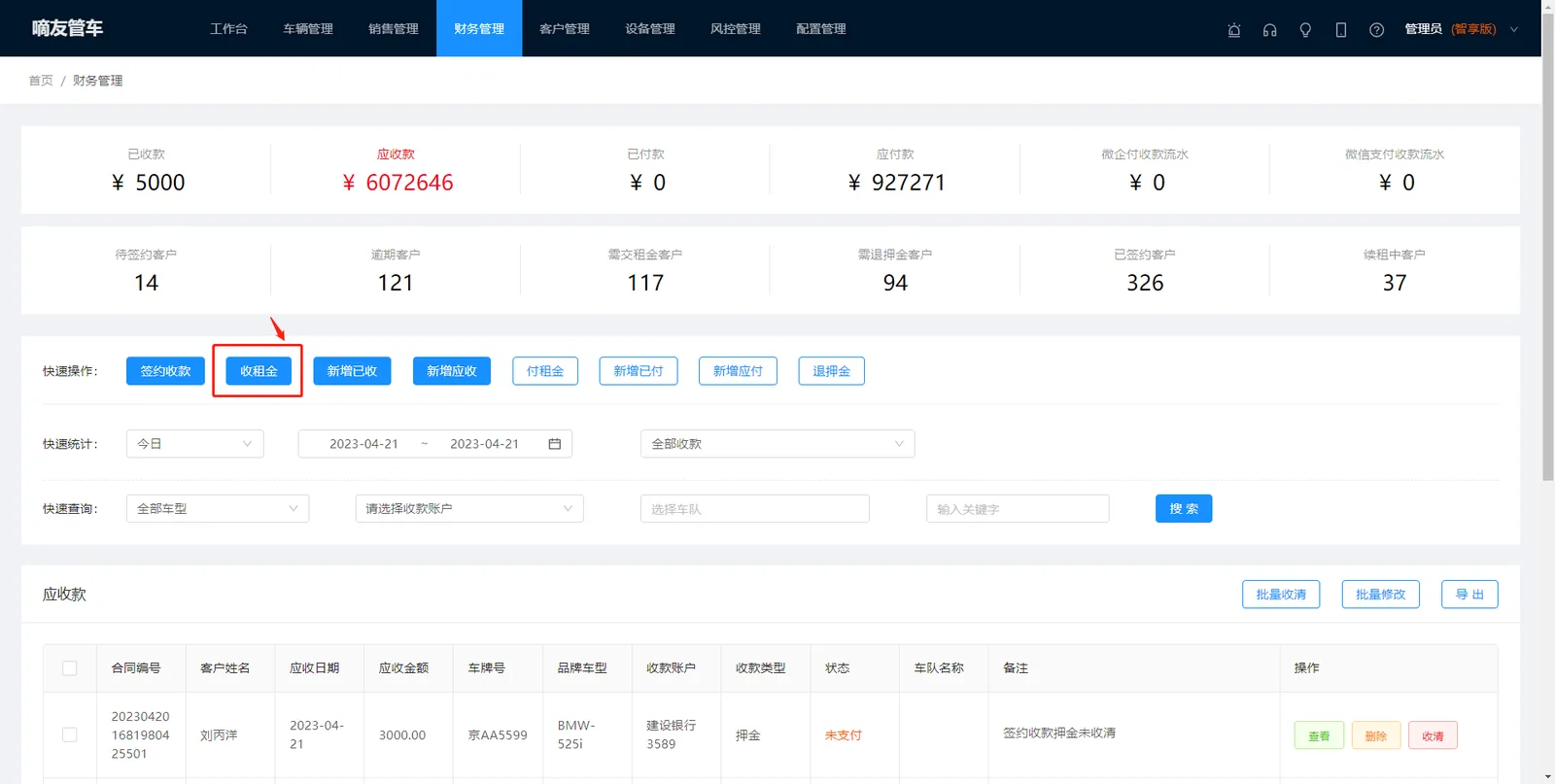This screenshot has width=1555, height=784.
Task: Focus the 选择车队 input field
Action: 755,509
